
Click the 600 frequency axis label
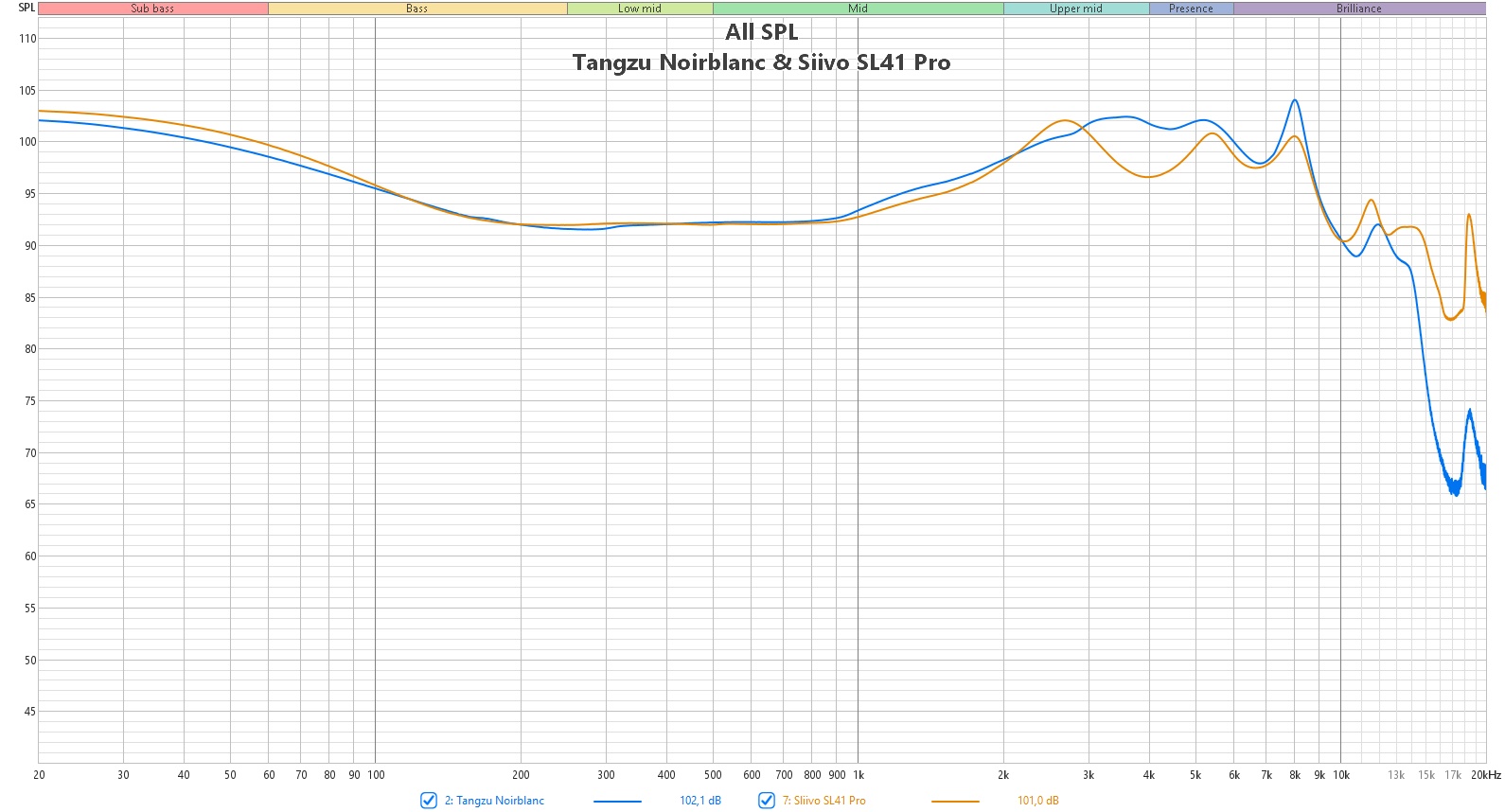pos(752,775)
